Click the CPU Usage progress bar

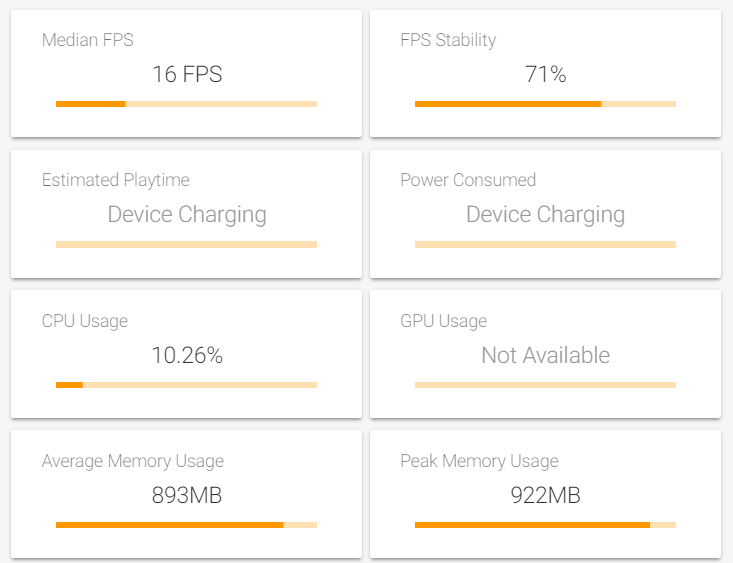point(186,385)
